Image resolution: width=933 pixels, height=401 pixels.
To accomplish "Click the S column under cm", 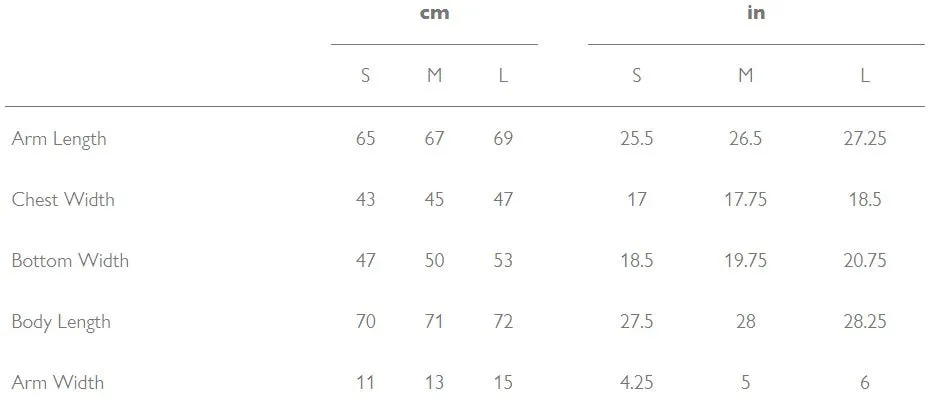I will coord(365,76).
